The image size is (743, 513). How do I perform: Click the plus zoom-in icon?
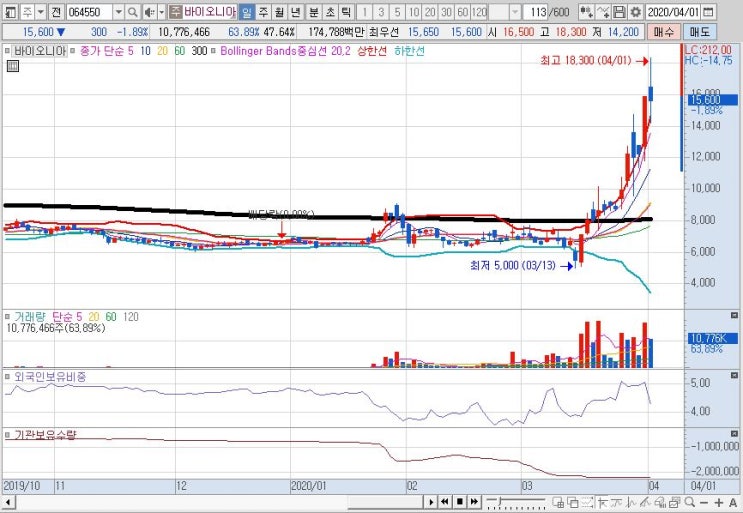(719, 503)
